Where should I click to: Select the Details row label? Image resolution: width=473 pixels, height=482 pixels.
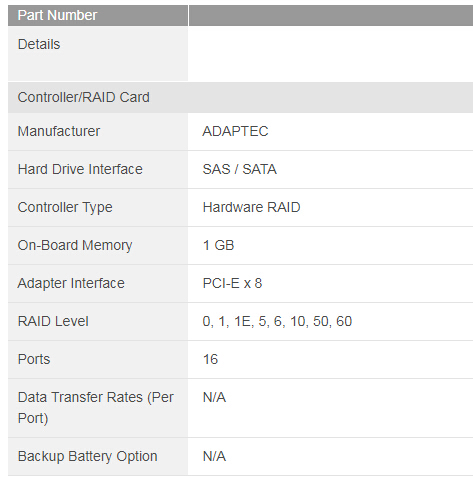tap(39, 44)
